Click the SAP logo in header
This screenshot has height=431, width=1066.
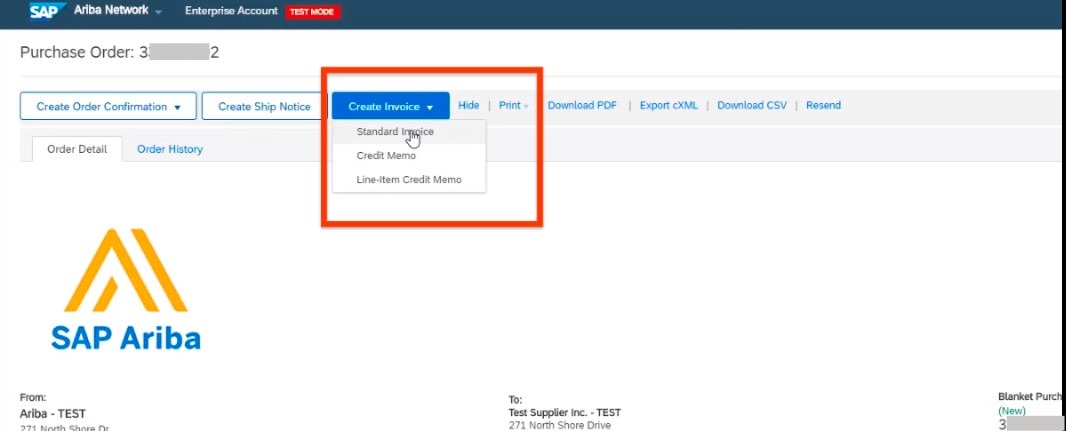point(47,11)
